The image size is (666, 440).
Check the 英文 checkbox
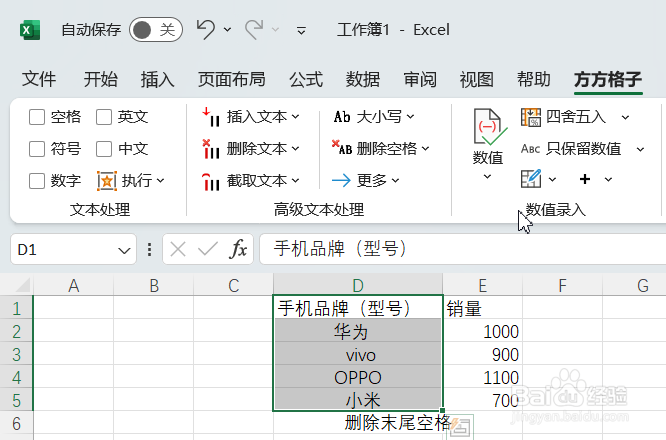[x=104, y=117]
